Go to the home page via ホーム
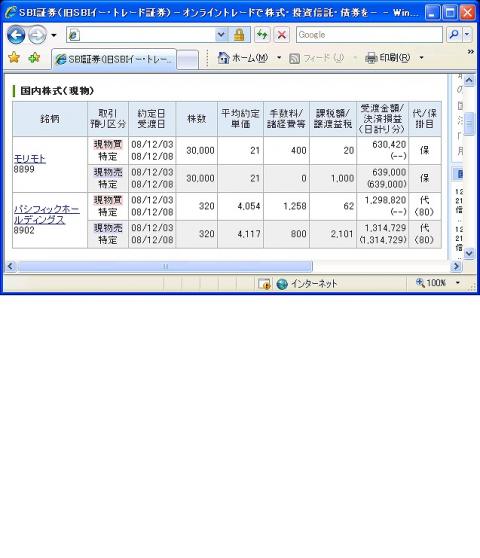Image resolution: width=480 pixels, height=558 pixels. tap(243, 58)
